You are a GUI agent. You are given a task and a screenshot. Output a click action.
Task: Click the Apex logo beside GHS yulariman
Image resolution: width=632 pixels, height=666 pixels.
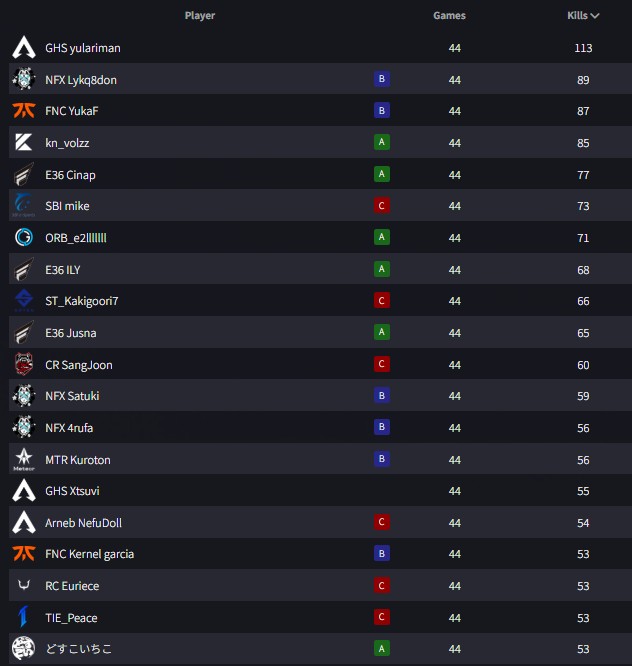click(x=24, y=47)
